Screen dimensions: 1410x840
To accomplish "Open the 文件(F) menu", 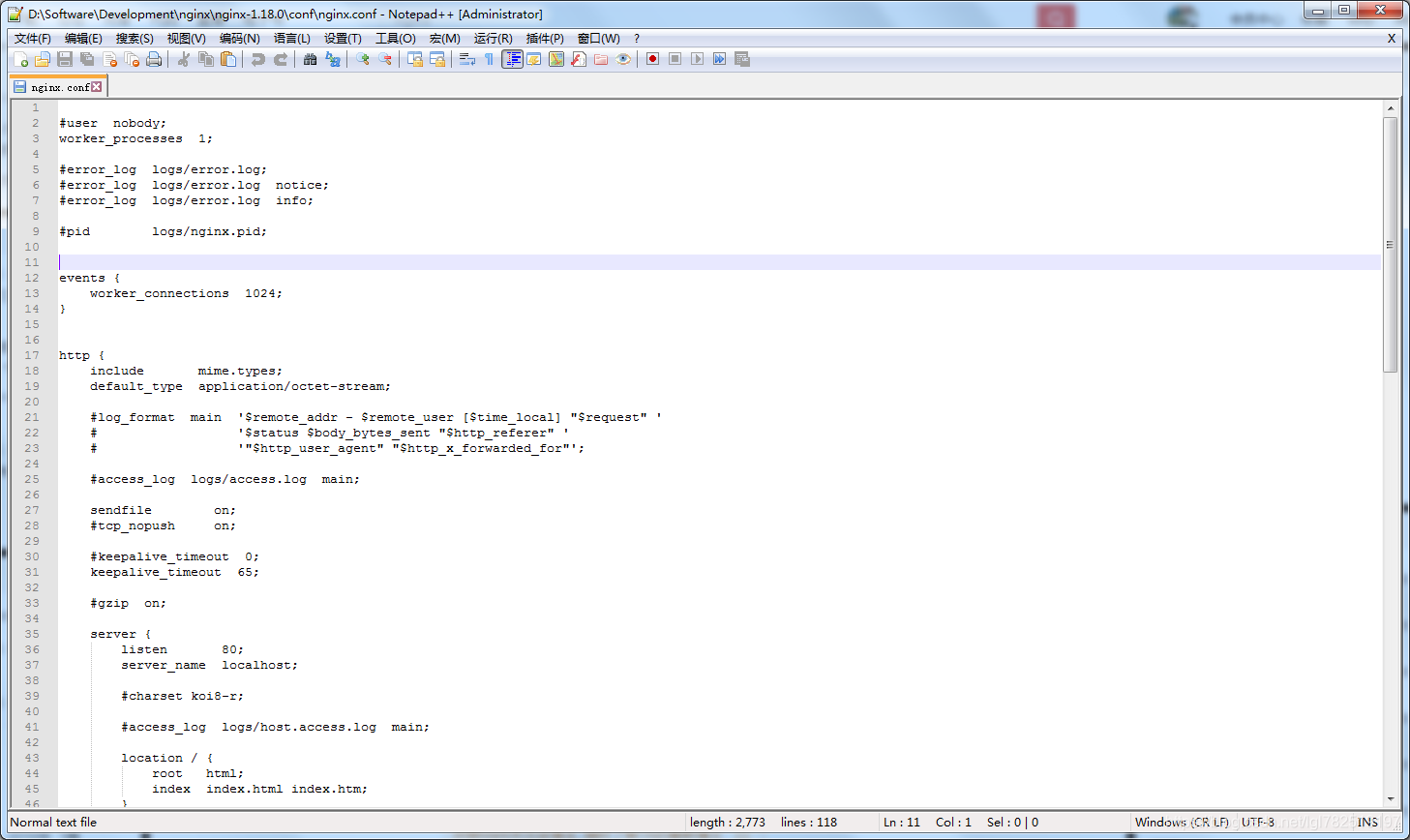I will [33, 39].
